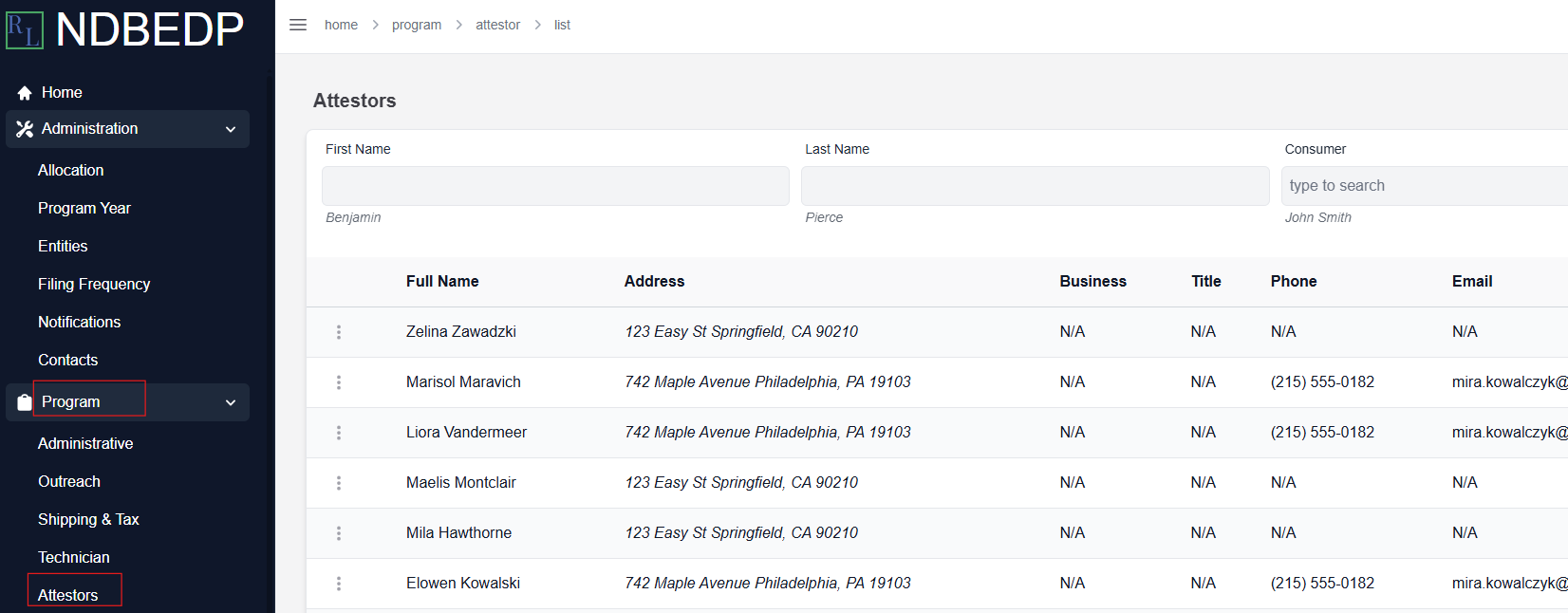1568x613 pixels.
Task: Open the Consumer search dropdown
Action: pyautogui.click(x=1424, y=186)
